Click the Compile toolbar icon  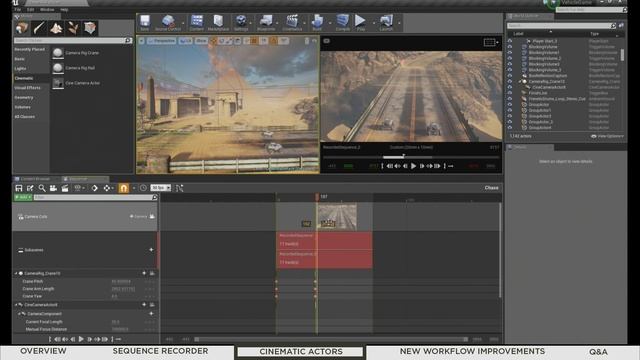coord(342,22)
